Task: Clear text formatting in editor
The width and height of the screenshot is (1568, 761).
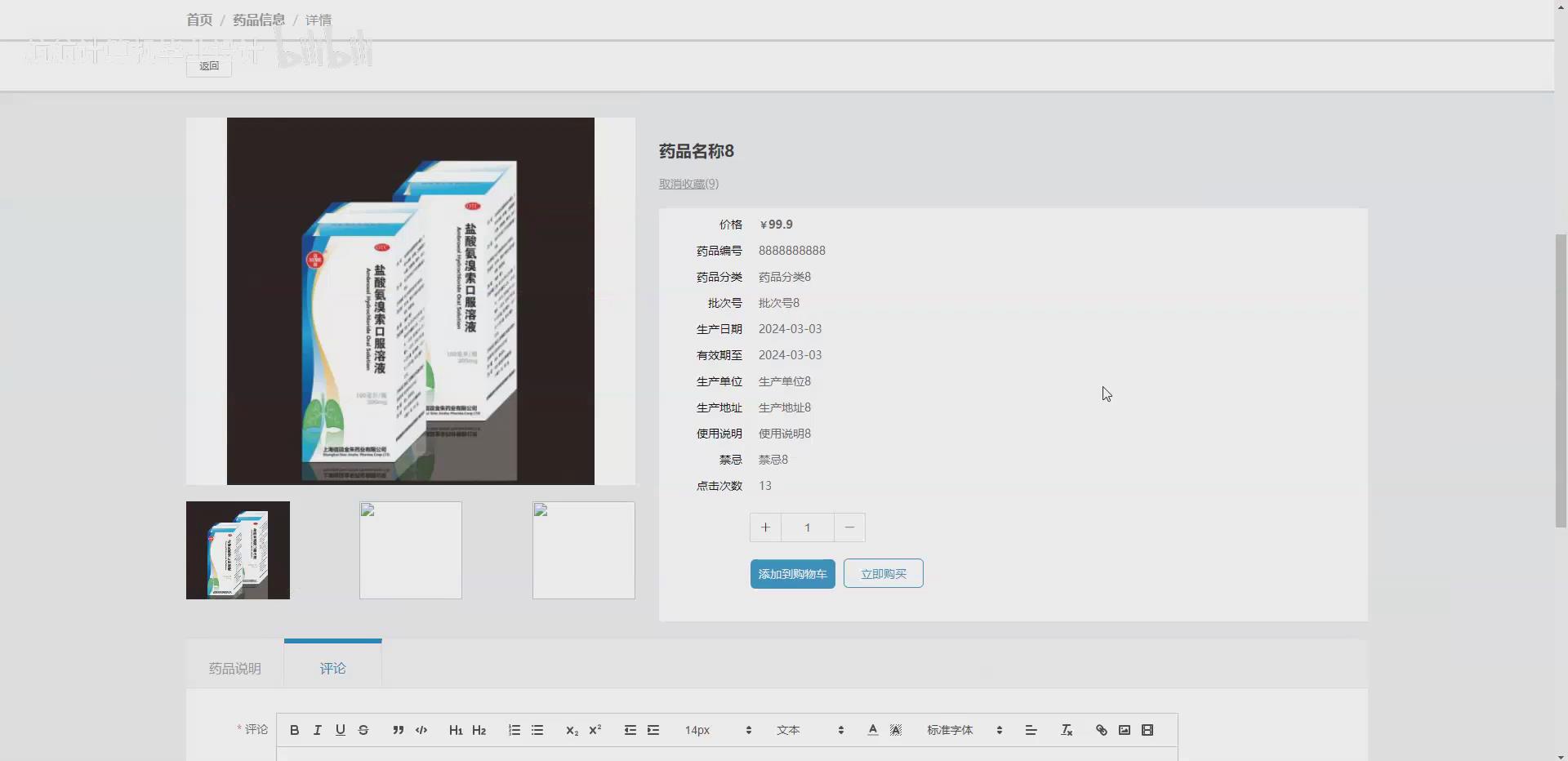Action: pyautogui.click(x=1067, y=730)
